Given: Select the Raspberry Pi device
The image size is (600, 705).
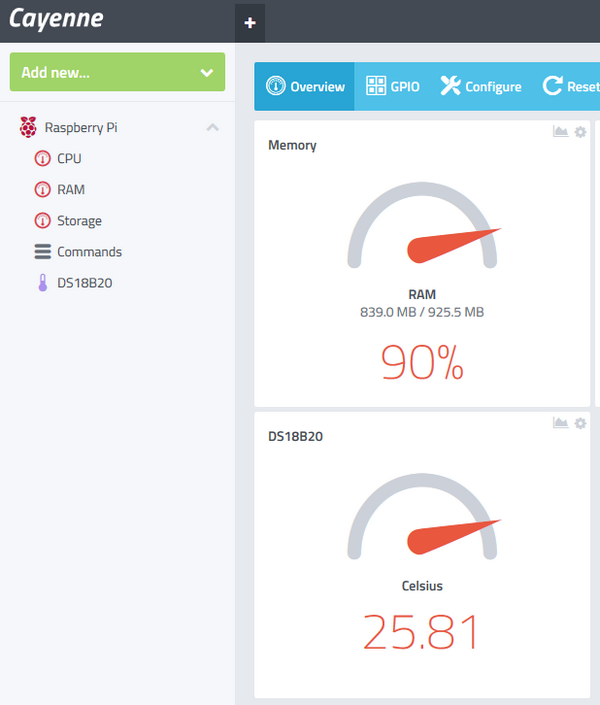Looking at the screenshot, I should pyautogui.click(x=81, y=127).
